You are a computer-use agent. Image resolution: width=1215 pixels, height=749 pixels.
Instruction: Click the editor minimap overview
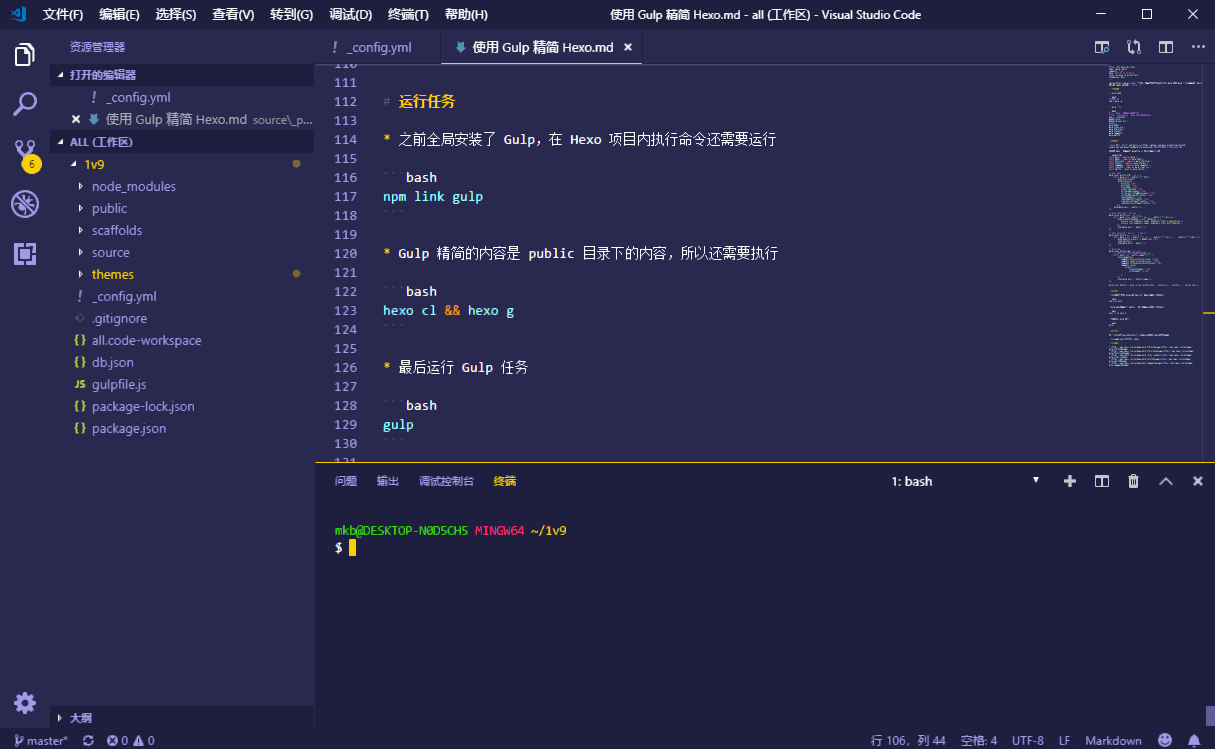[1154, 215]
